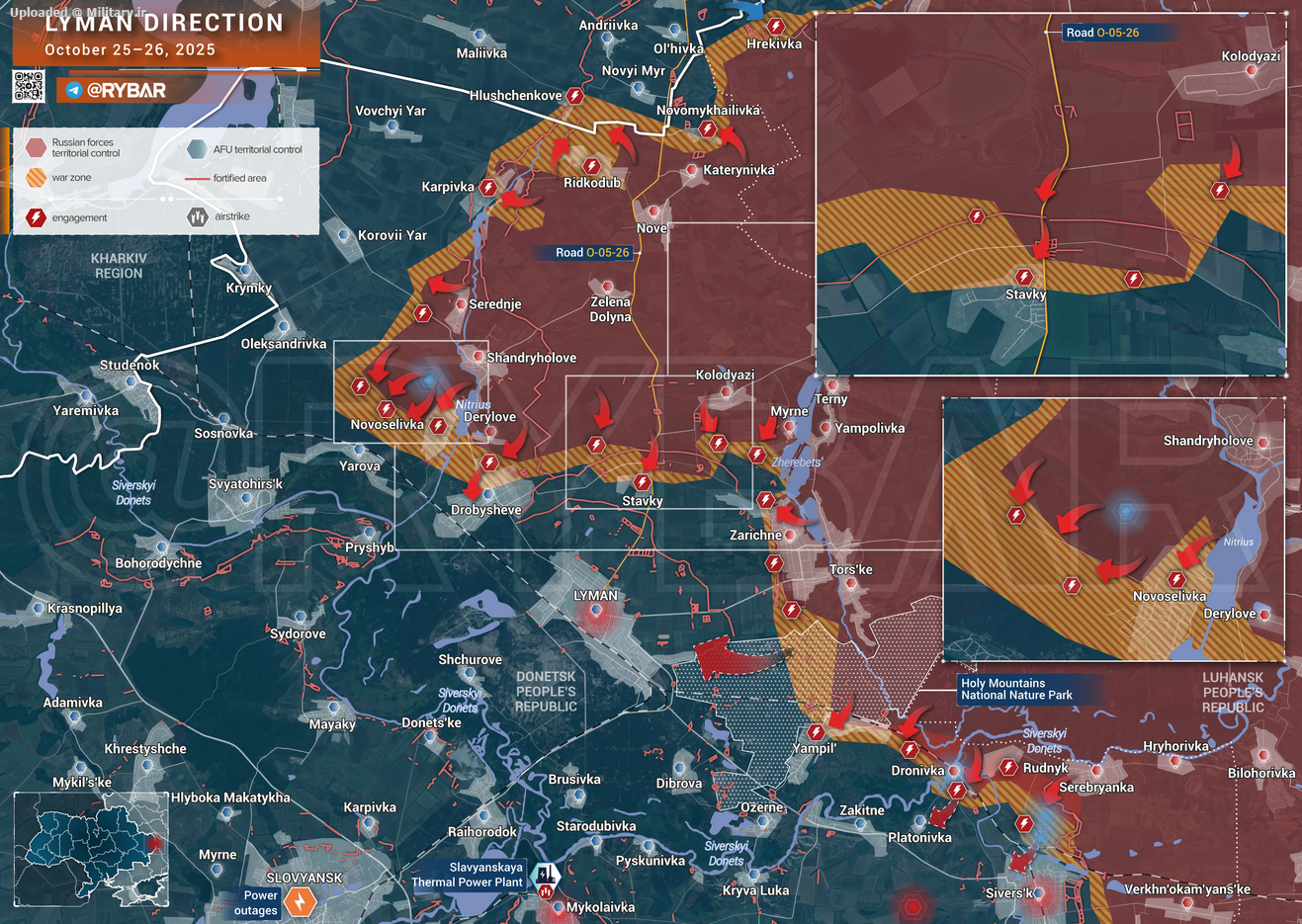Click the Power outages warning icon
The image size is (1302, 924).
302,901
